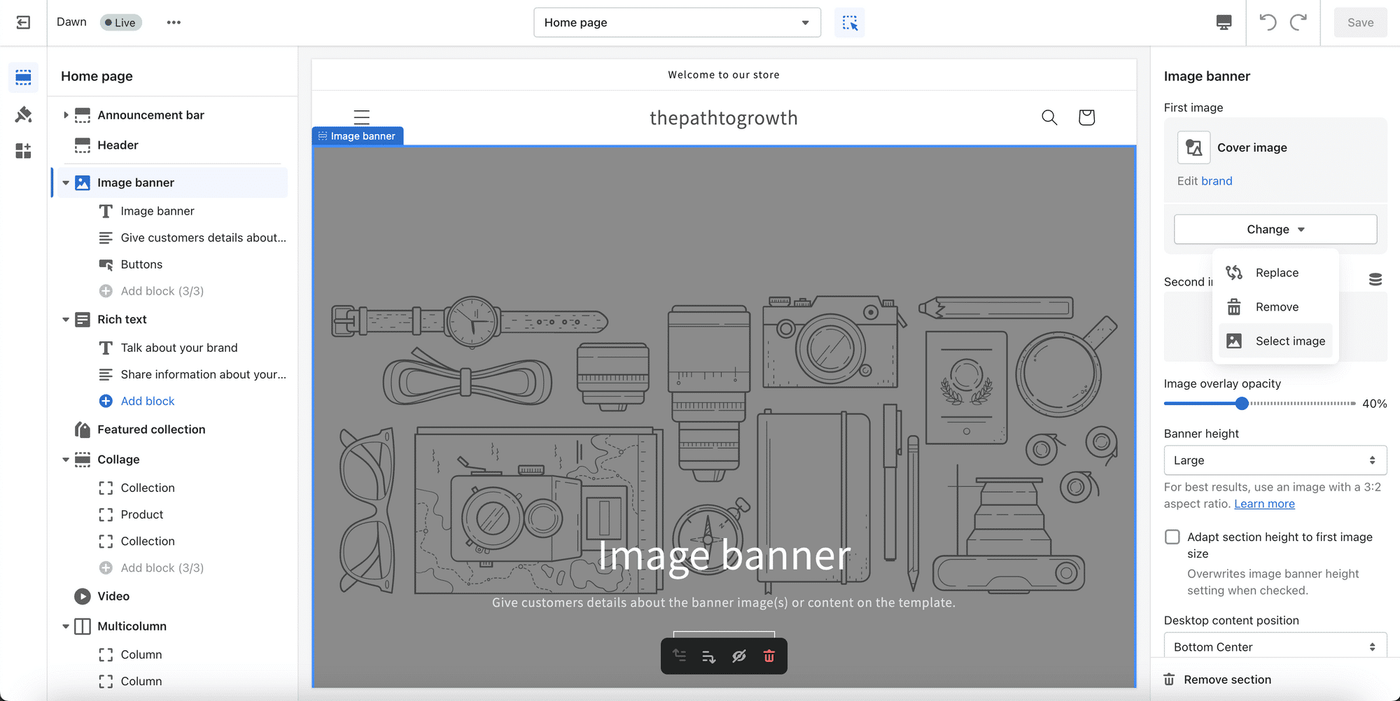Activate the inspector selection tool icon

[x=850, y=22]
